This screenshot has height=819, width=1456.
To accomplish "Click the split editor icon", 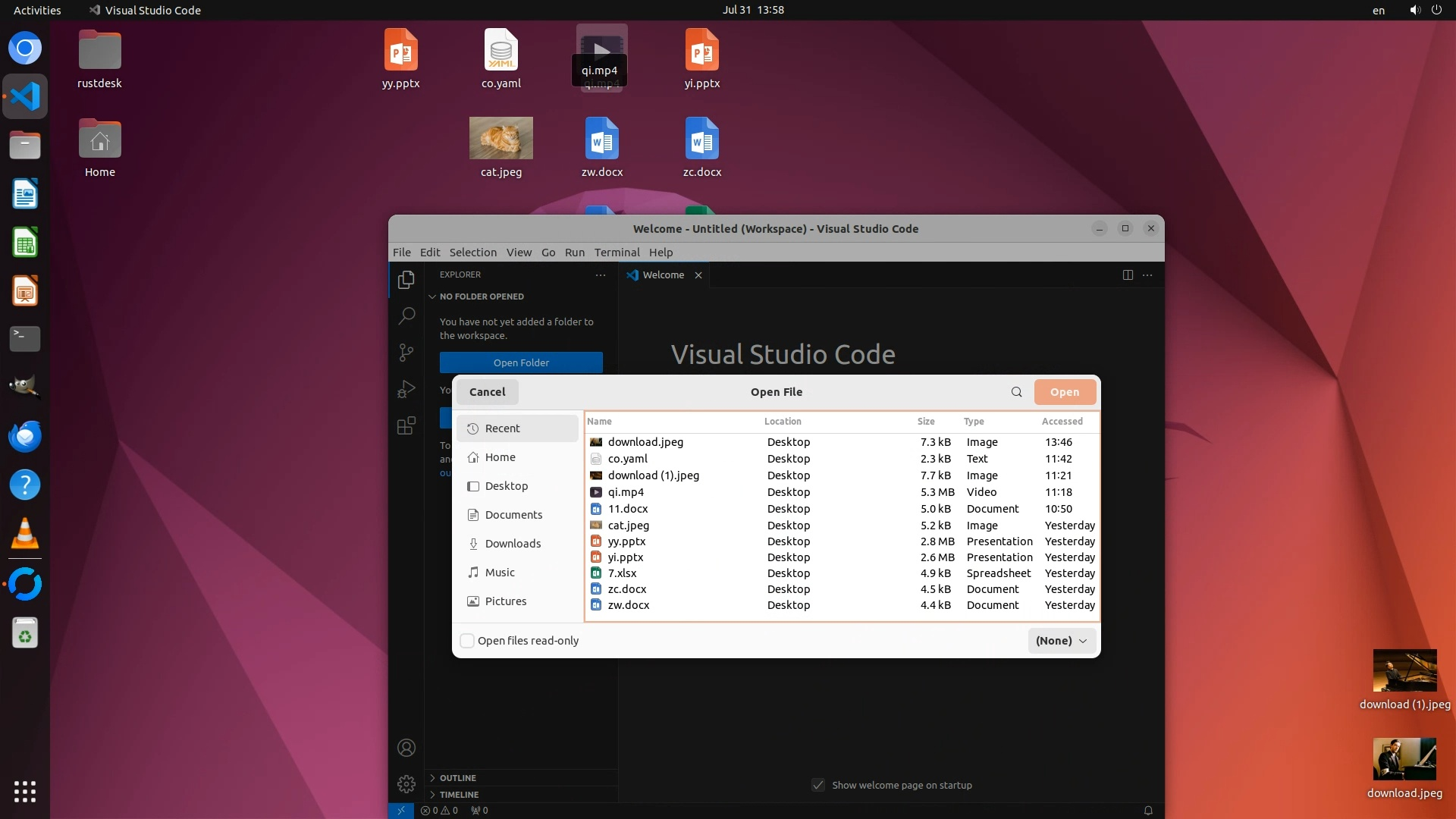I will point(1128,275).
